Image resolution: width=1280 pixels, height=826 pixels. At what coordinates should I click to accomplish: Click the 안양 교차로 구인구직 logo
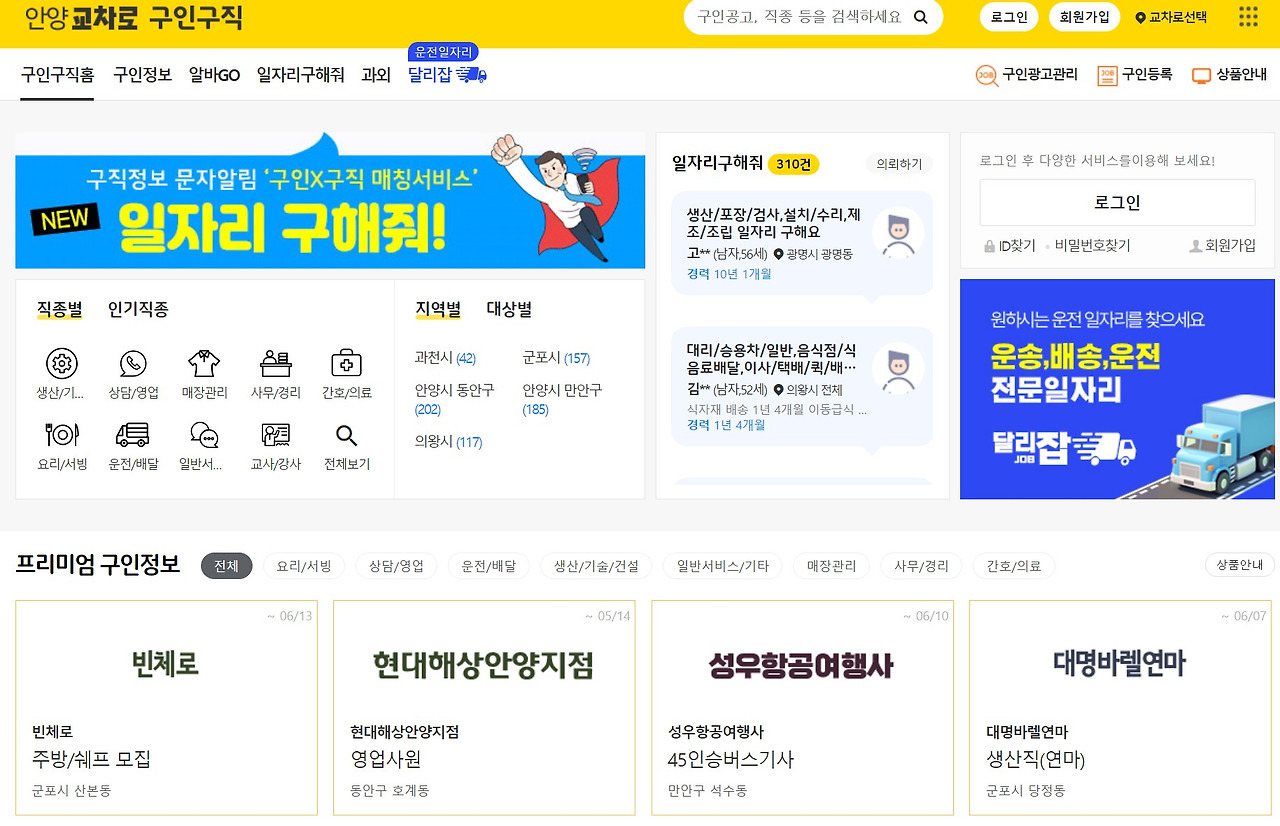133,18
